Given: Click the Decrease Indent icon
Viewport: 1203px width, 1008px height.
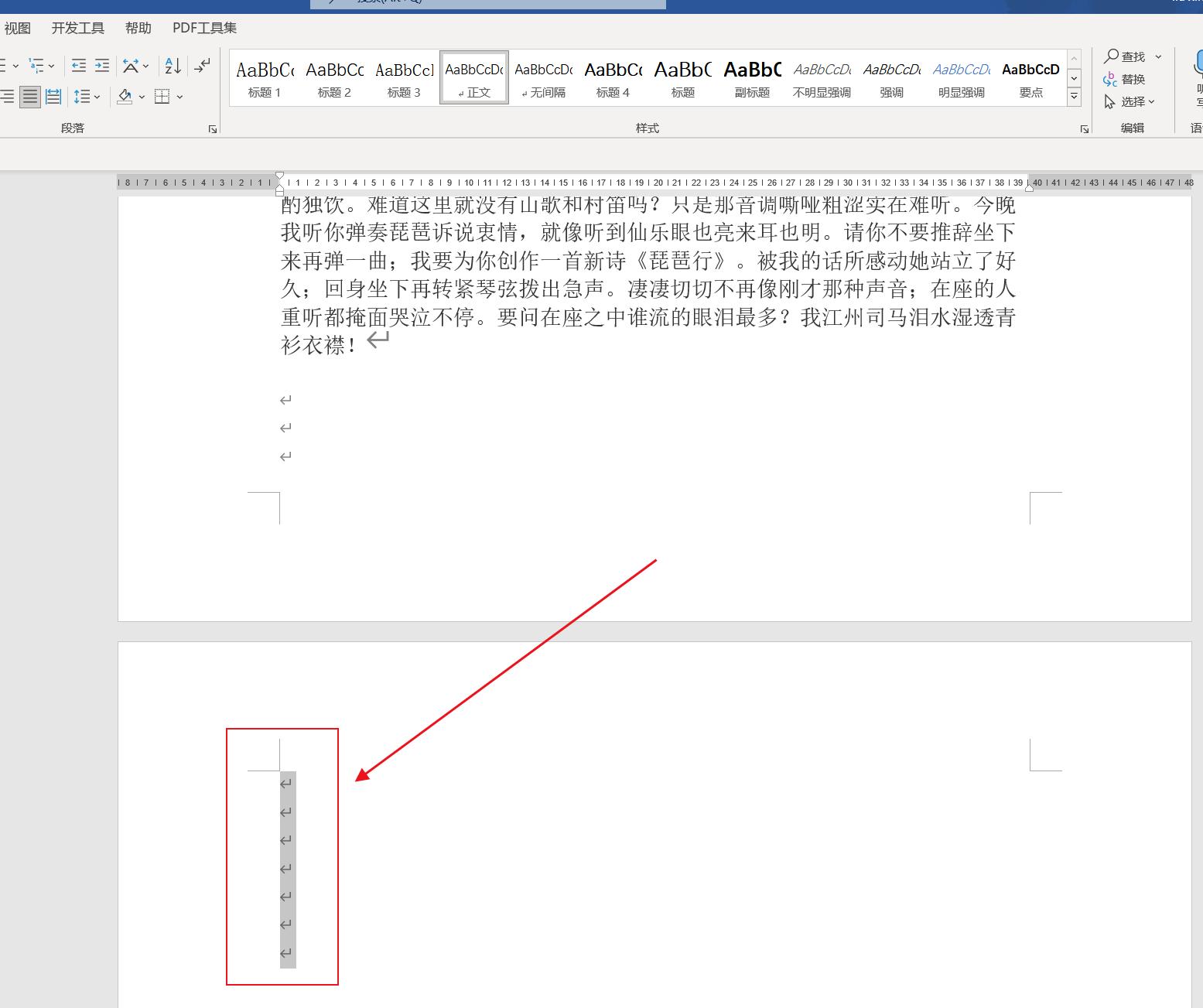Looking at the screenshot, I should 78,65.
